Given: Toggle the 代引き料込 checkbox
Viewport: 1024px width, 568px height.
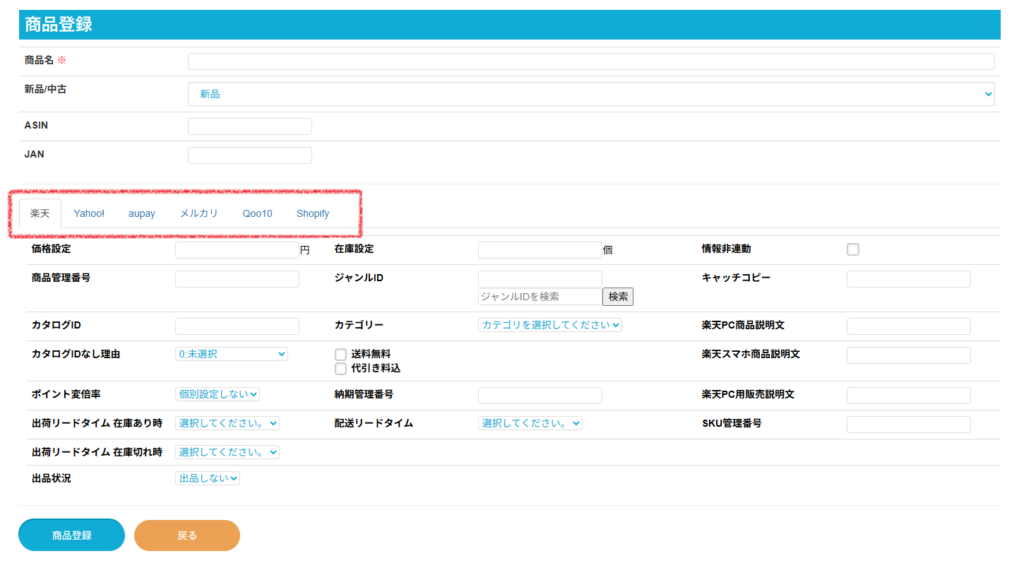Looking at the screenshot, I should pos(341,368).
